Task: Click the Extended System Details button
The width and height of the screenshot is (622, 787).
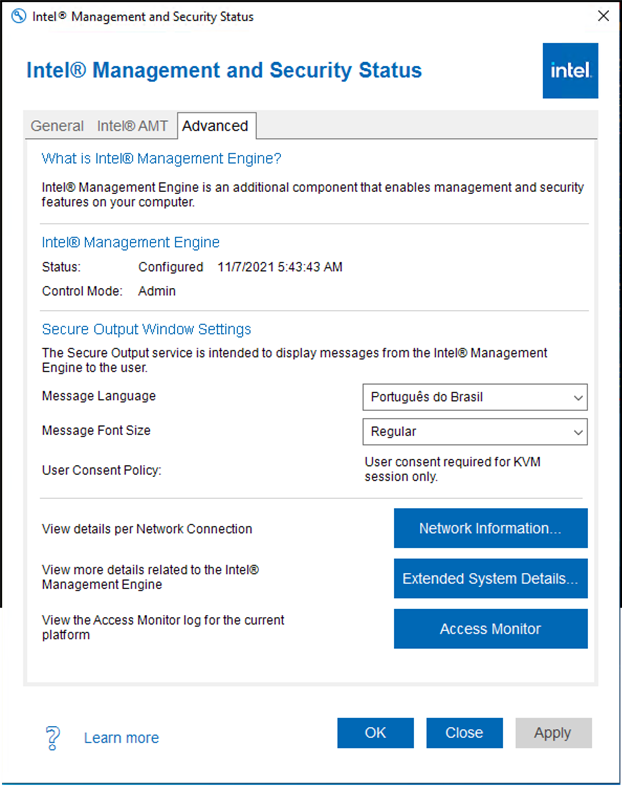Action: coord(490,579)
